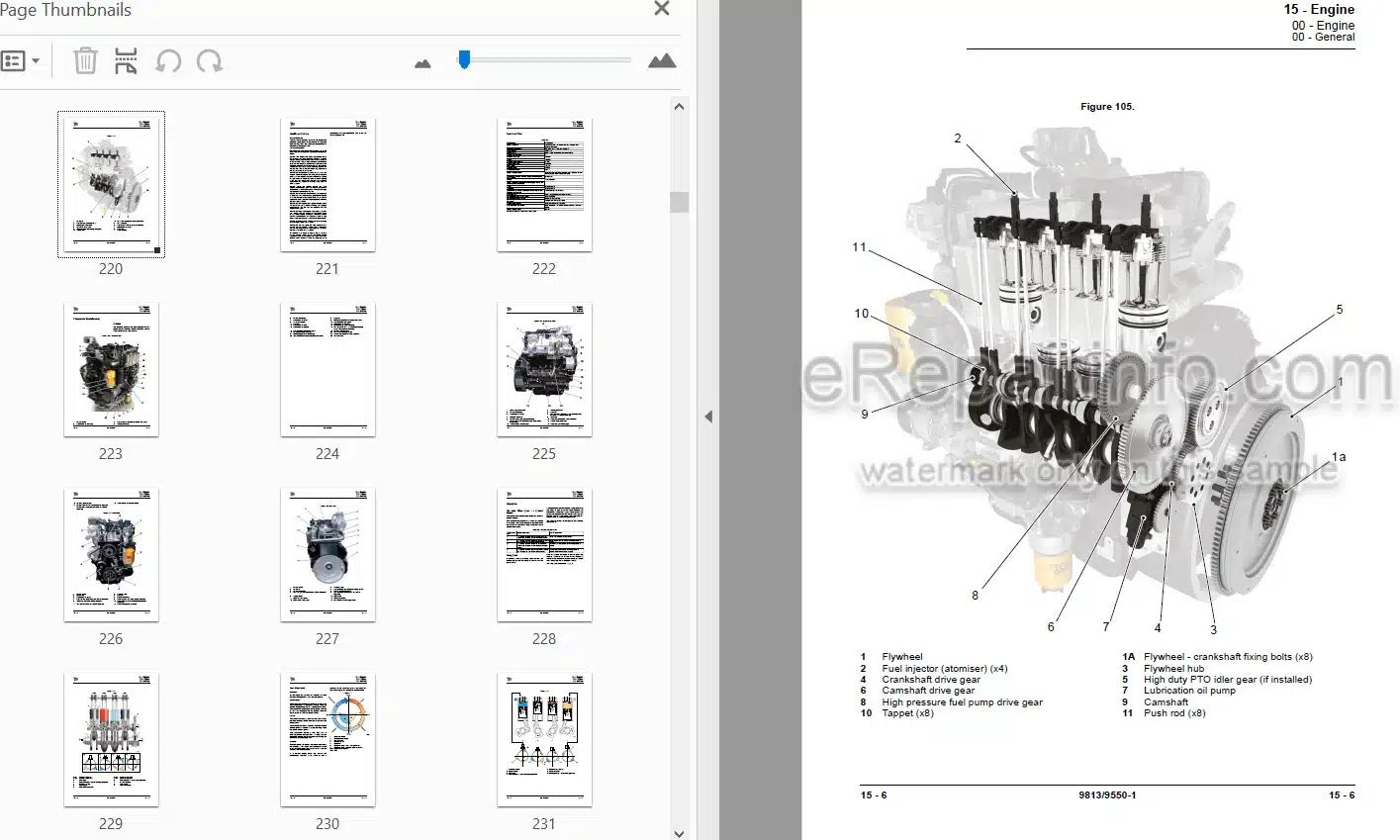Select page 226 thumbnail
This screenshot has width=1400, height=840.
pos(111,554)
